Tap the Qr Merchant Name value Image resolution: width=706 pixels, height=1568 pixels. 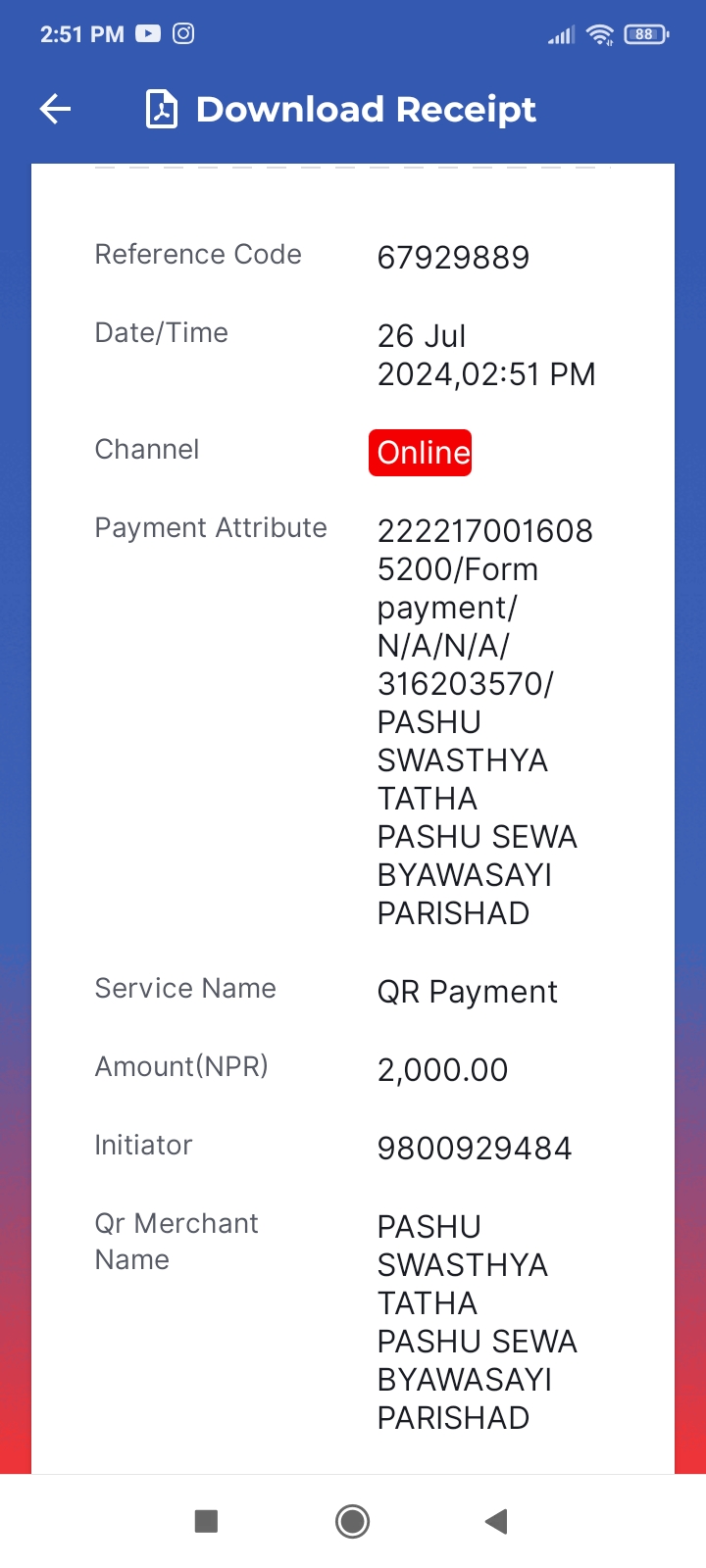pos(478,1322)
